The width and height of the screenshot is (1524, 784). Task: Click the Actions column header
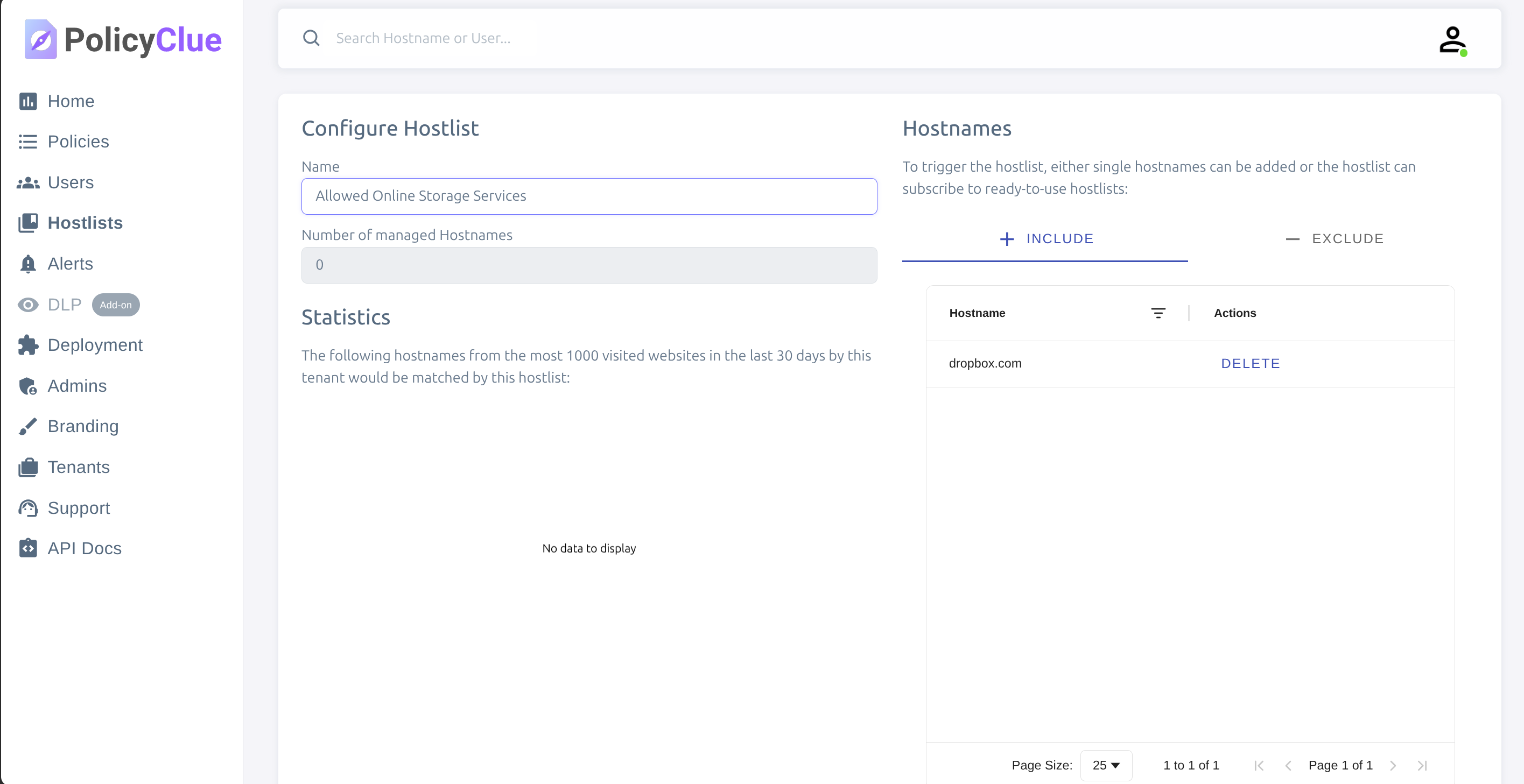pyautogui.click(x=1235, y=313)
